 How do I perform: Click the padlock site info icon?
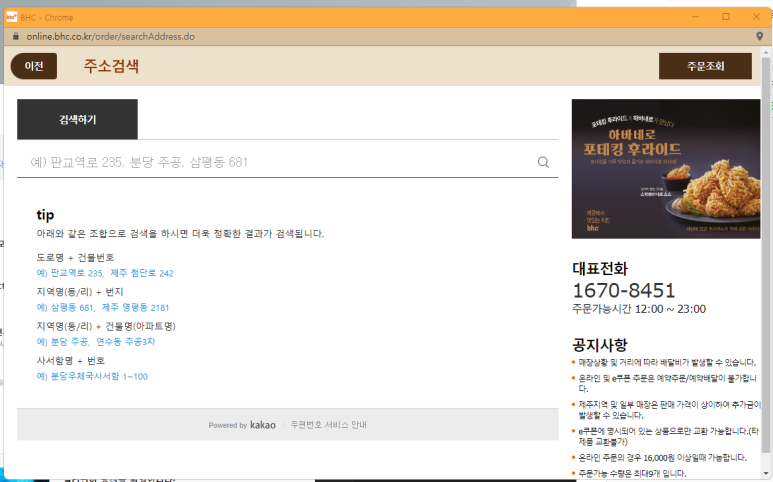coord(15,36)
